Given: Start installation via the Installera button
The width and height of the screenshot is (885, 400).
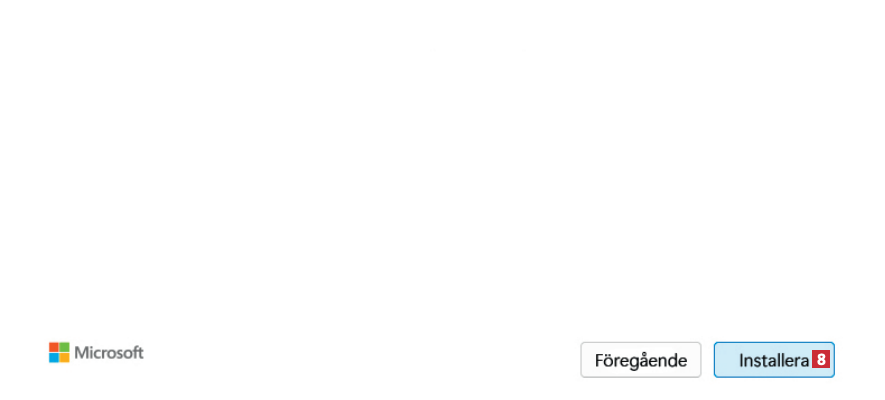Looking at the screenshot, I should click(x=774, y=360).
